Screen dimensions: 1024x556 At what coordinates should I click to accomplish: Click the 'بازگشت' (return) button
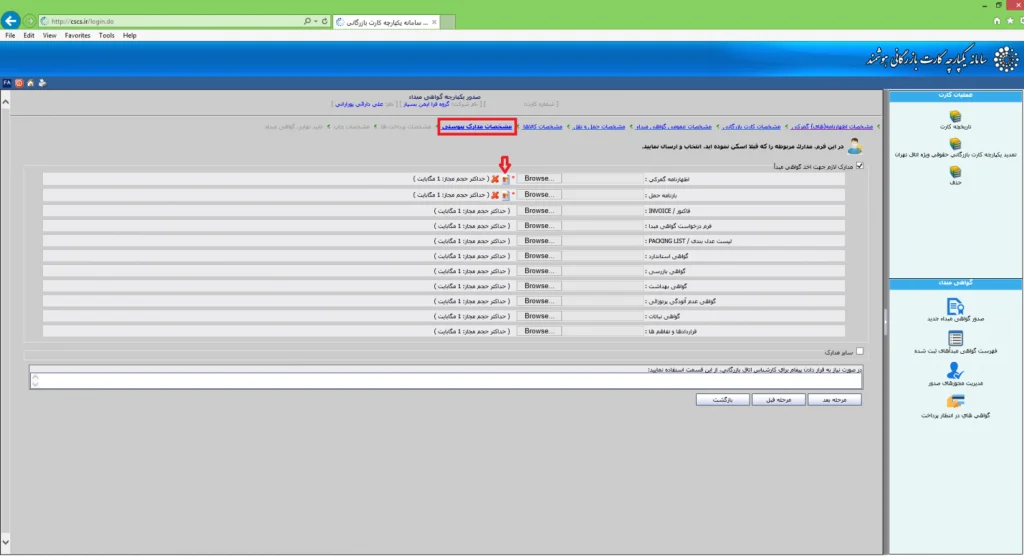point(722,399)
